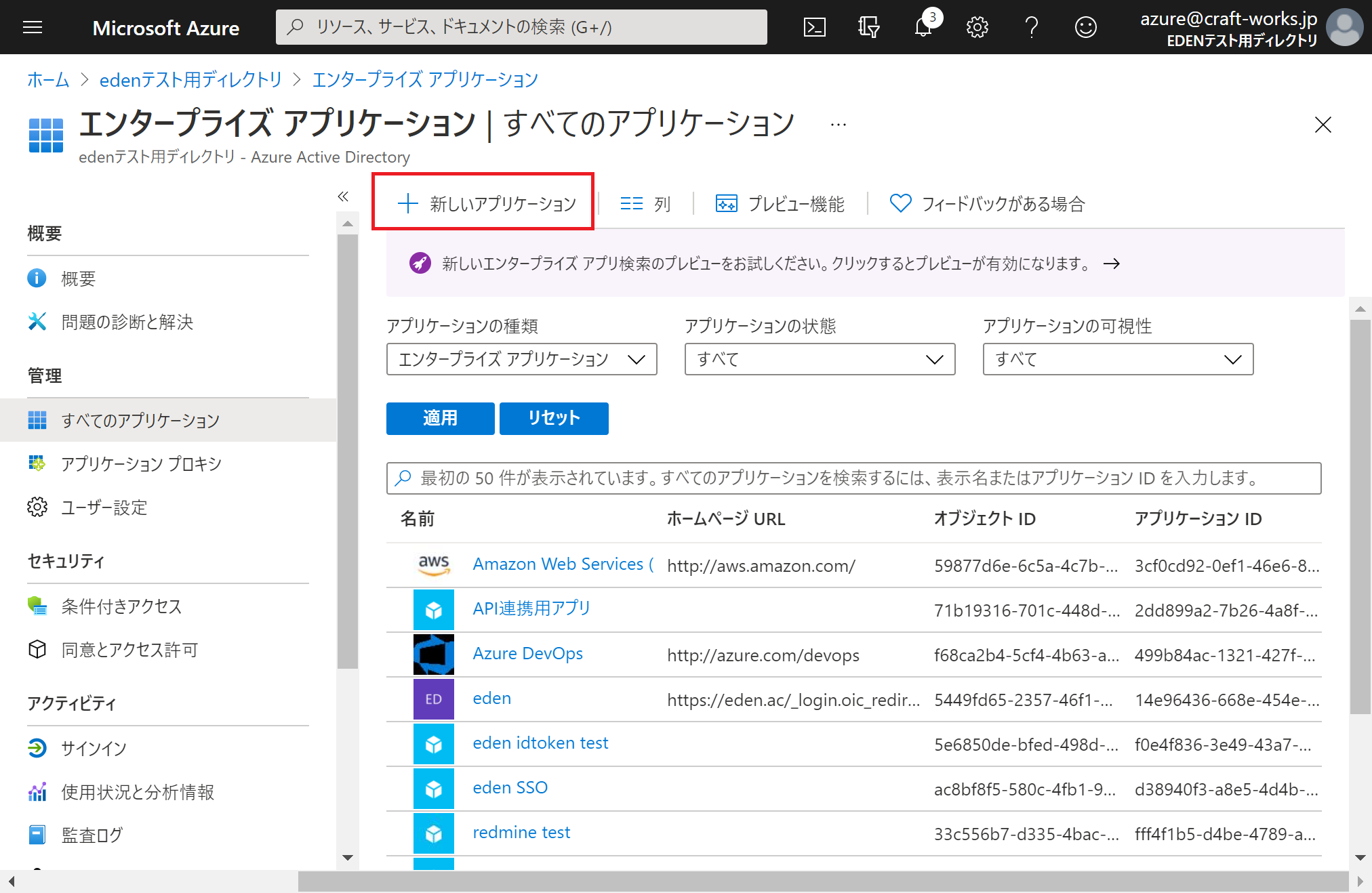Open portal settings gear

977,27
